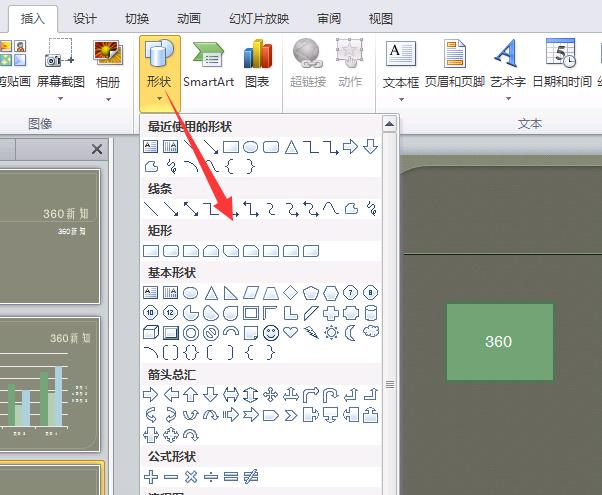Pick the heart shape in basic shapes

(x=290, y=332)
